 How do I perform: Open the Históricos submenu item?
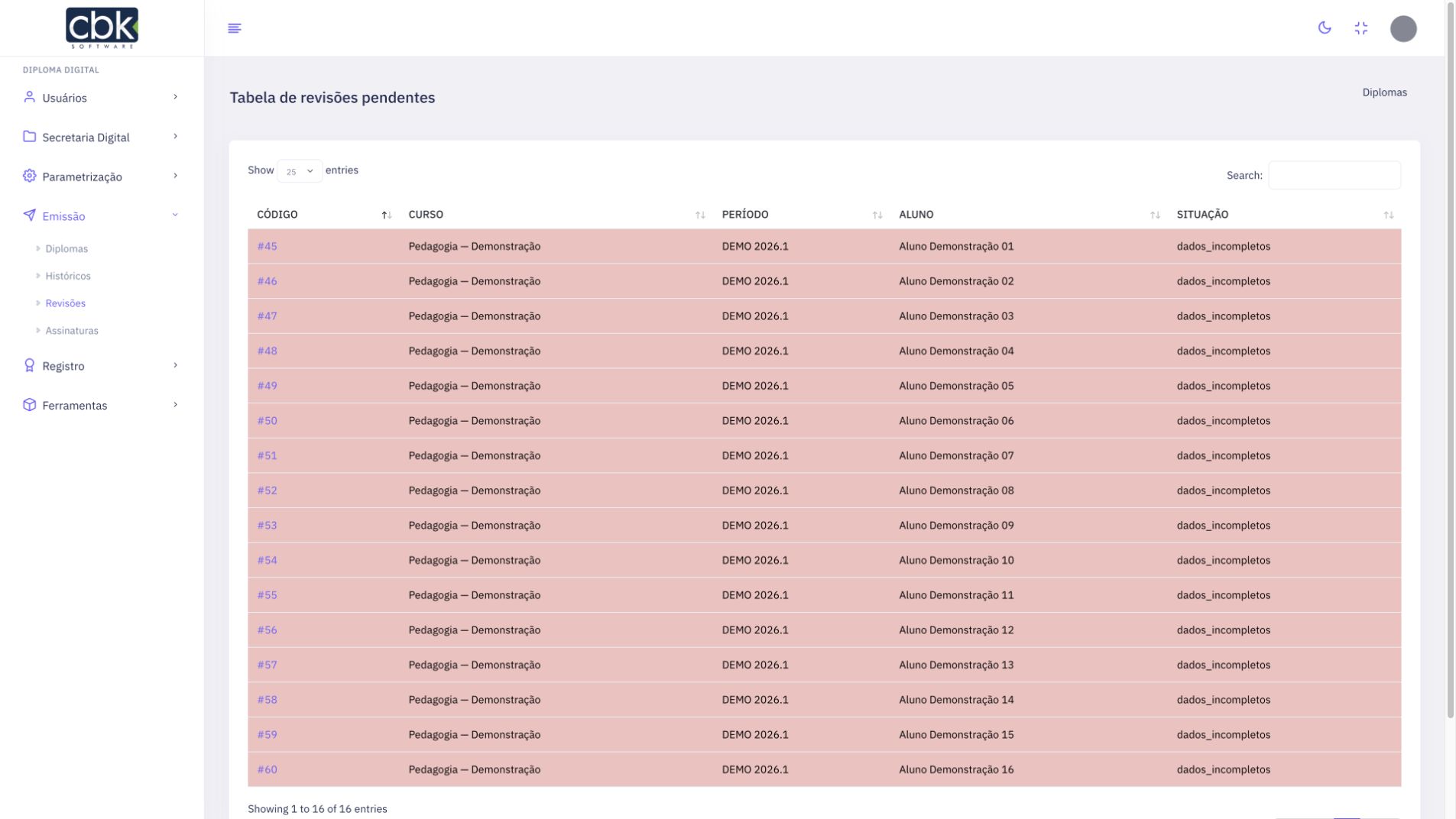coord(68,277)
